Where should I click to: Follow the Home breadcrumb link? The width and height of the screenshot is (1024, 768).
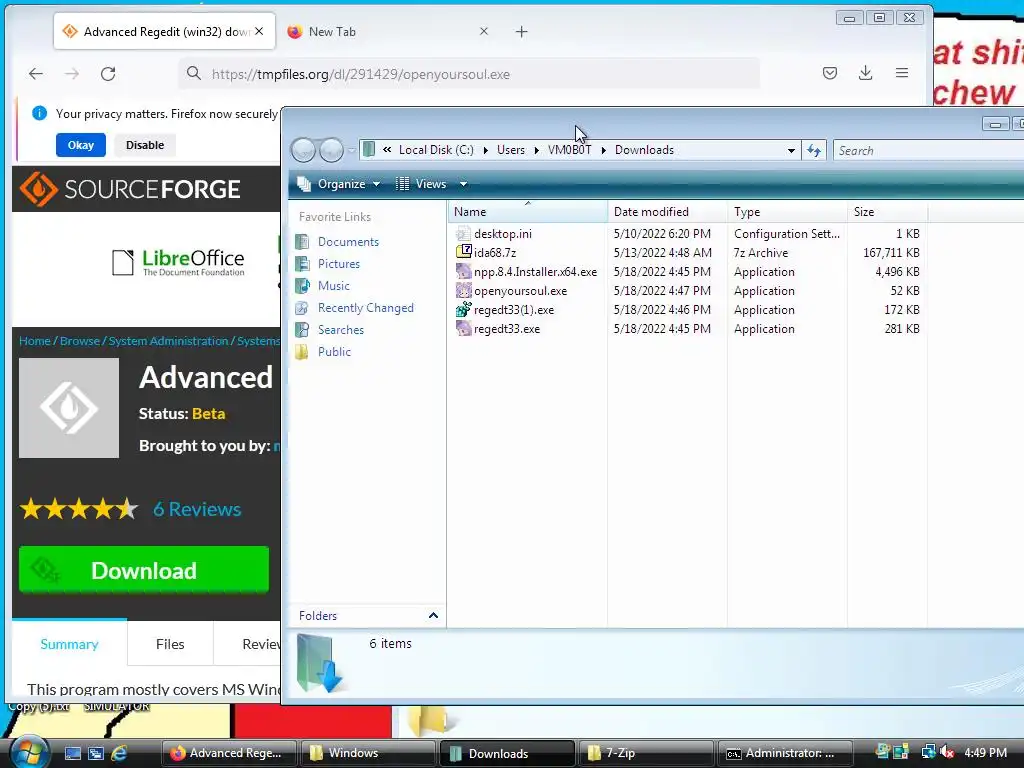[x=35, y=341]
